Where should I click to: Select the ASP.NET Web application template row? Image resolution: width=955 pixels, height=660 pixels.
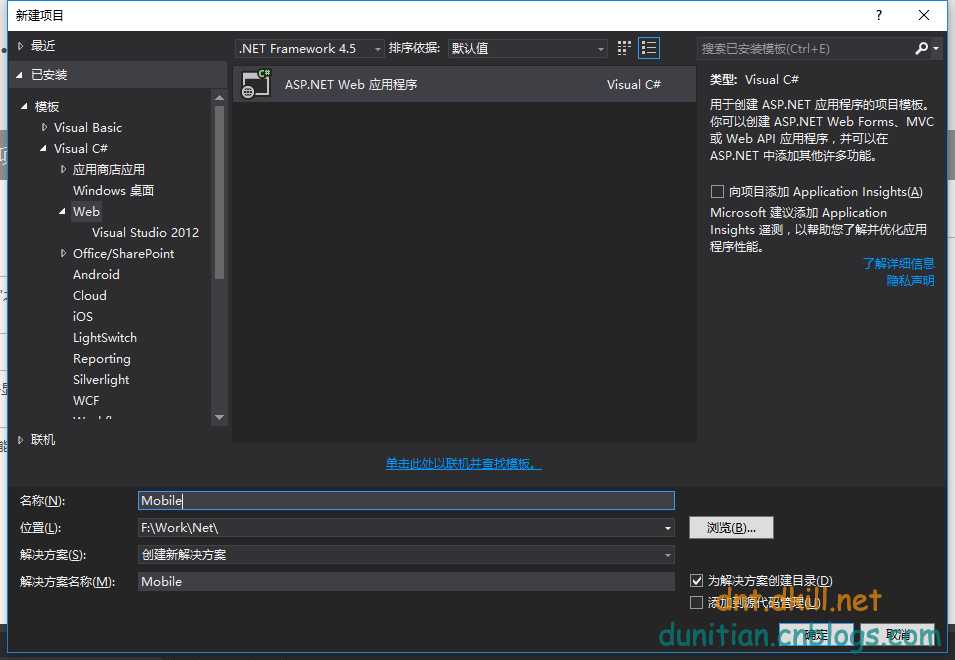click(464, 84)
